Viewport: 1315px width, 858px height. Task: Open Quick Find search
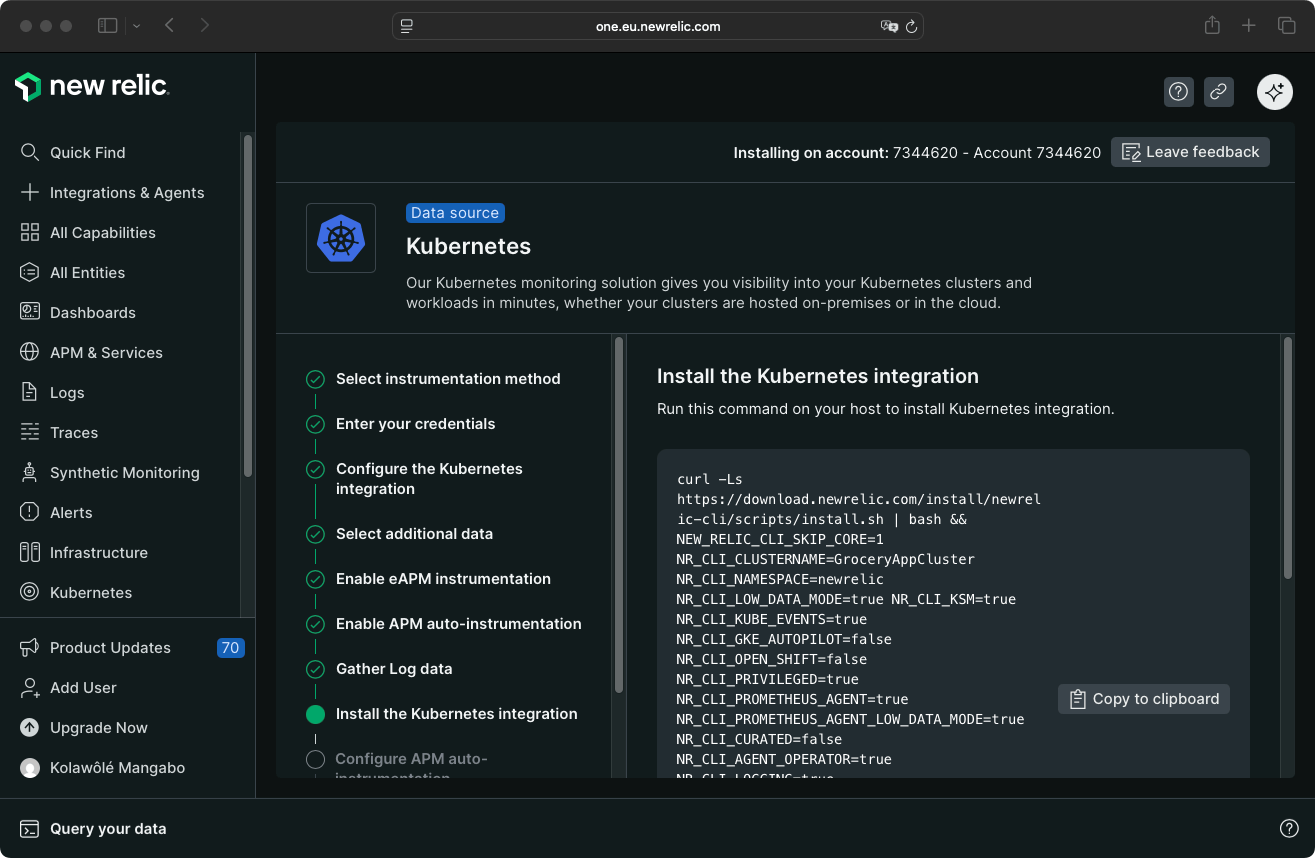tap(87, 152)
